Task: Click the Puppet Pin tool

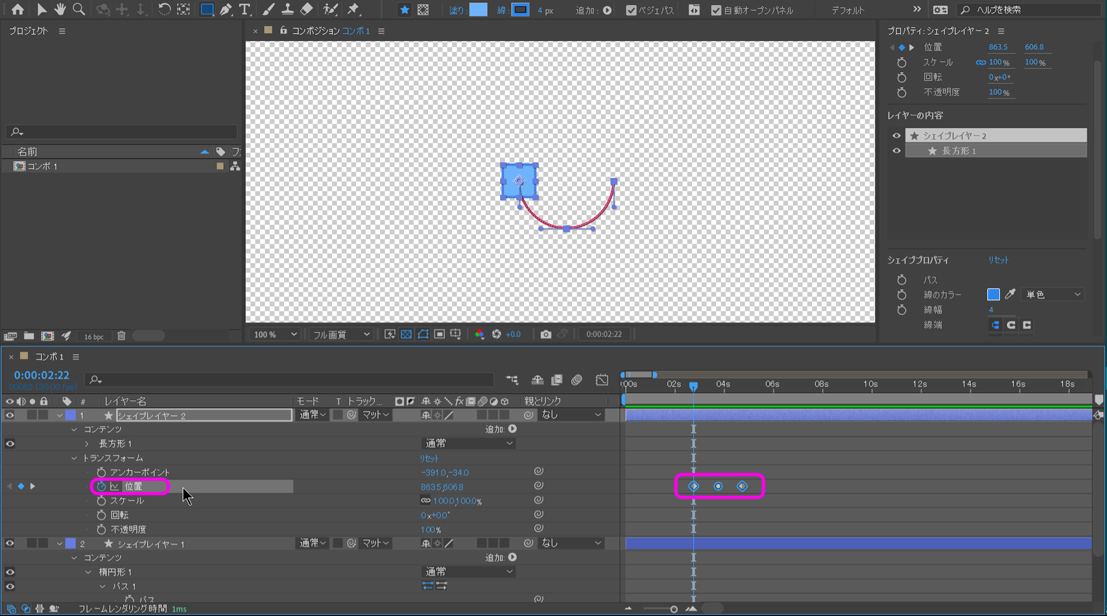Action: click(x=353, y=9)
